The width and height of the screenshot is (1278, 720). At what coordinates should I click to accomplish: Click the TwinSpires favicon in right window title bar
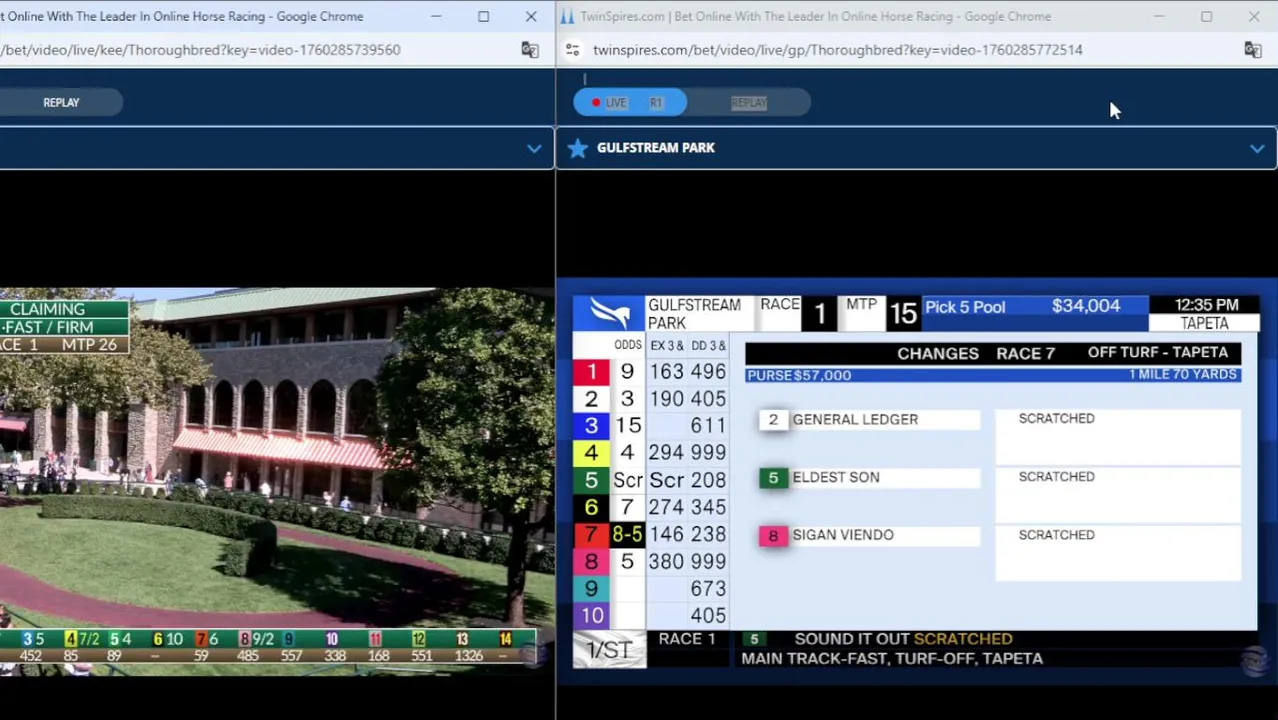(x=567, y=16)
